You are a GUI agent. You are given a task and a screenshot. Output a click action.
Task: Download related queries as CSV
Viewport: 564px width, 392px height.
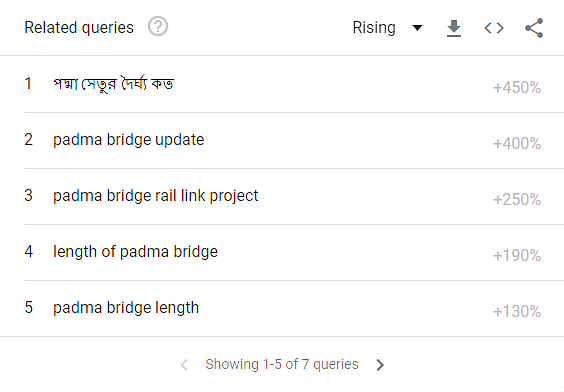[454, 28]
